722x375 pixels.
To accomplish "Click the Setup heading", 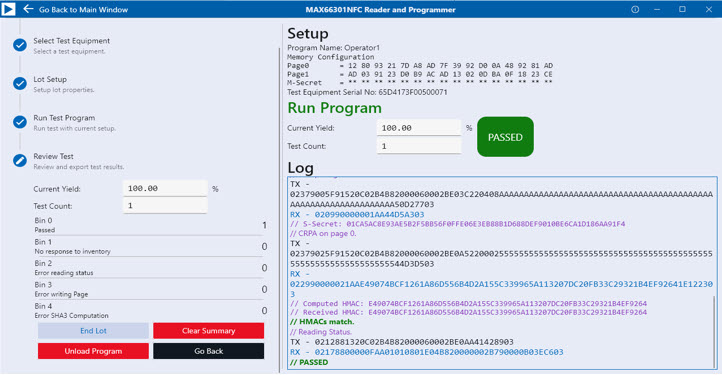I will (x=308, y=34).
